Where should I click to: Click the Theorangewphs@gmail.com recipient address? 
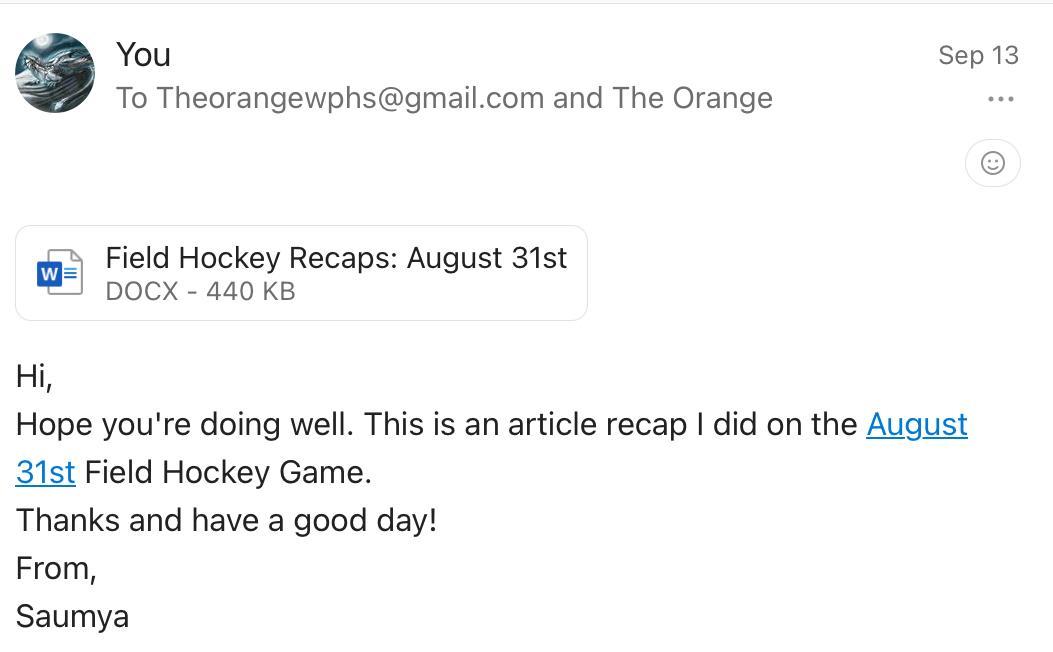(x=350, y=98)
